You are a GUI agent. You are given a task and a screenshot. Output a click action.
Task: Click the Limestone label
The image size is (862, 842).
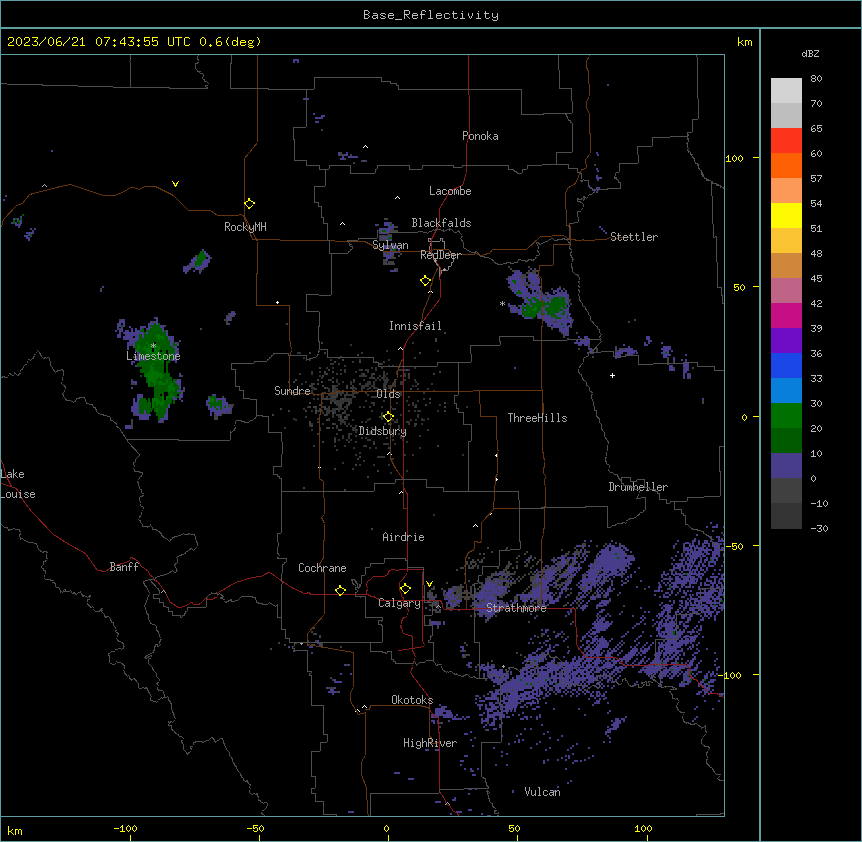point(153,356)
